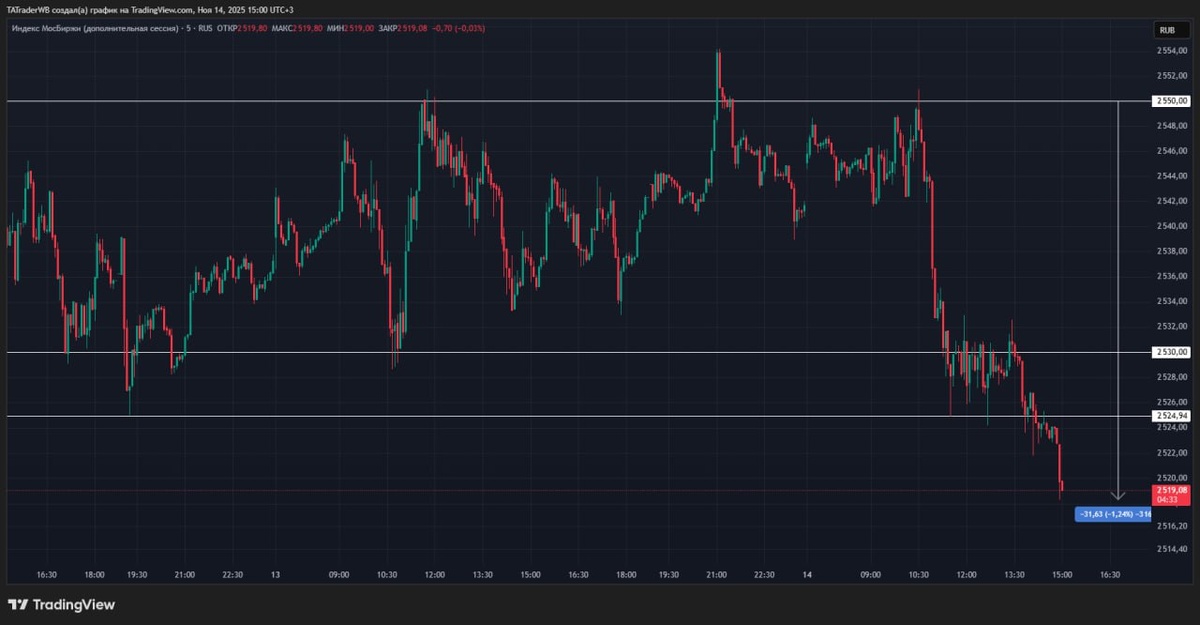
Task: Click the 2 530,00 horizontal line label
Action: pos(1171,352)
